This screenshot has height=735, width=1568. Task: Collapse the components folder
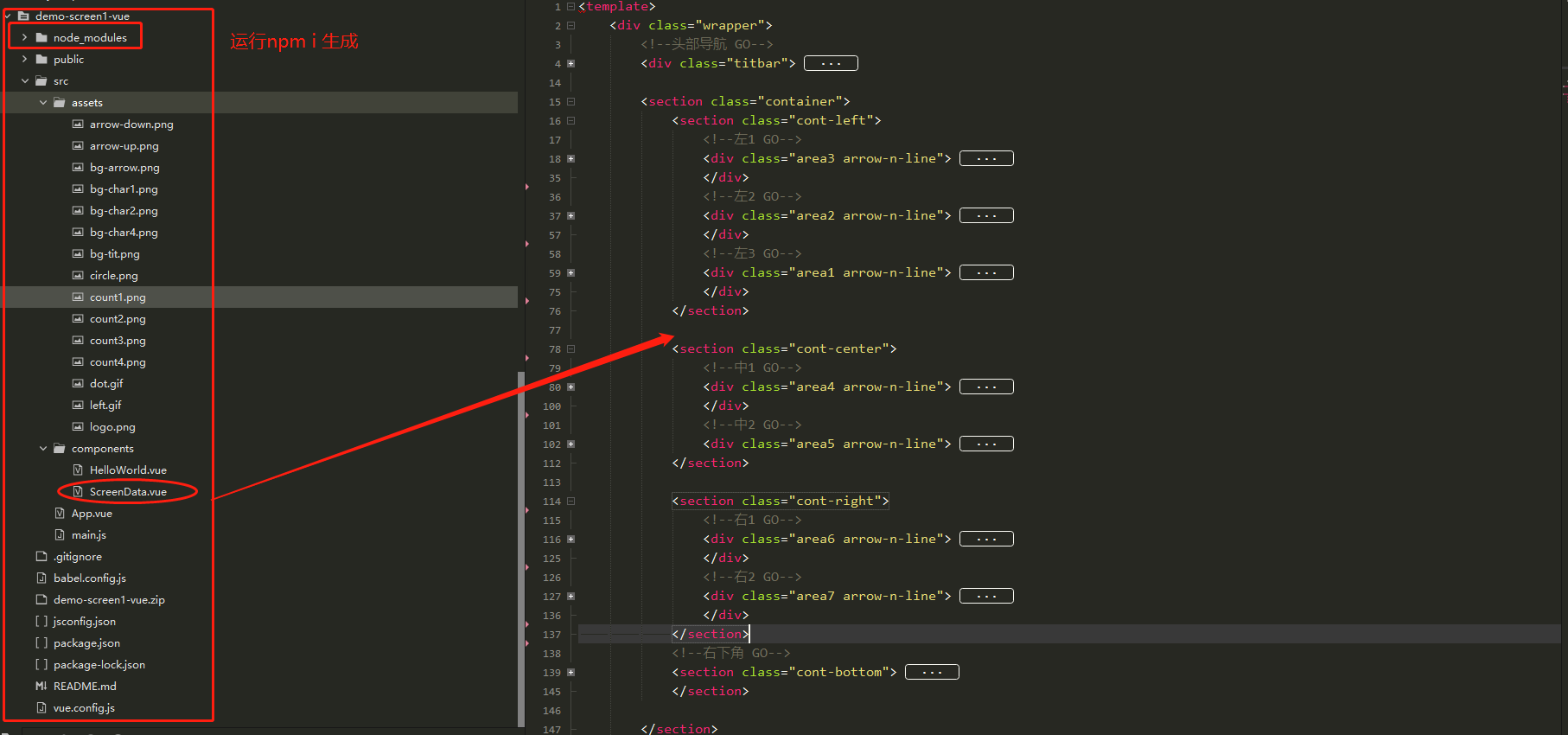coord(43,449)
